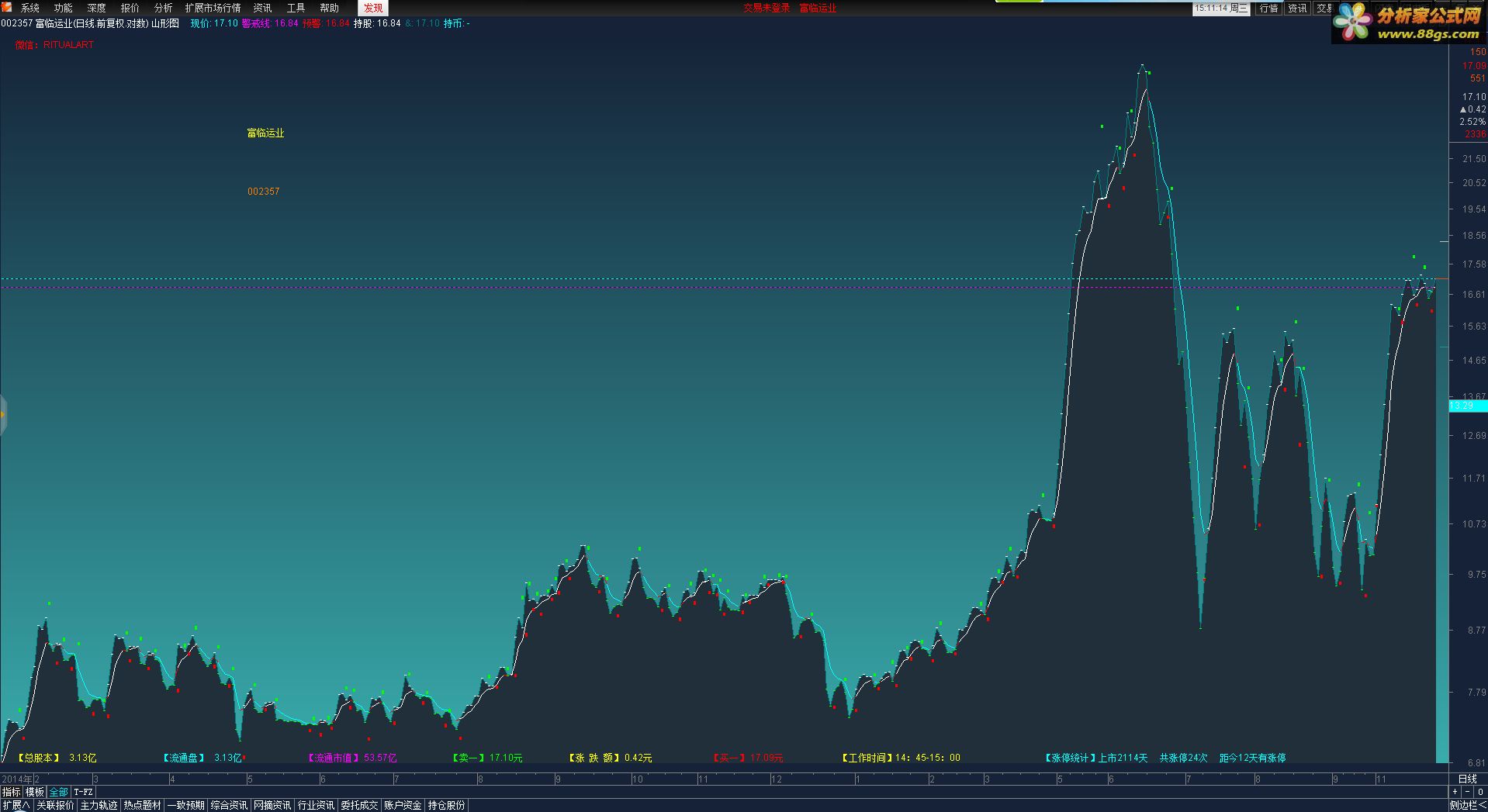Open the 资讯 menu in the menu bar
The width and height of the screenshot is (1488, 812).
(x=262, y=8)
